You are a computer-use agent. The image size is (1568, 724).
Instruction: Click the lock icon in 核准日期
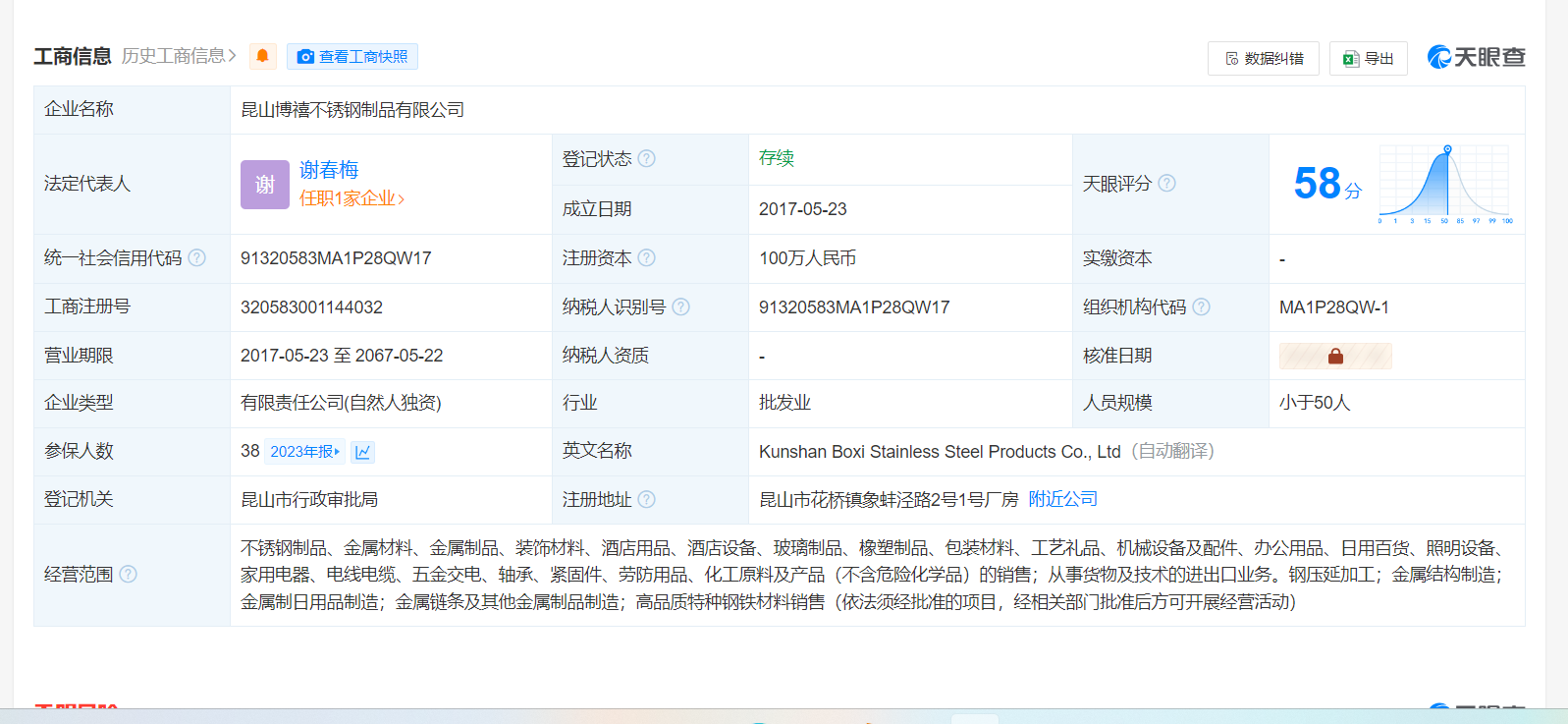1335,356
